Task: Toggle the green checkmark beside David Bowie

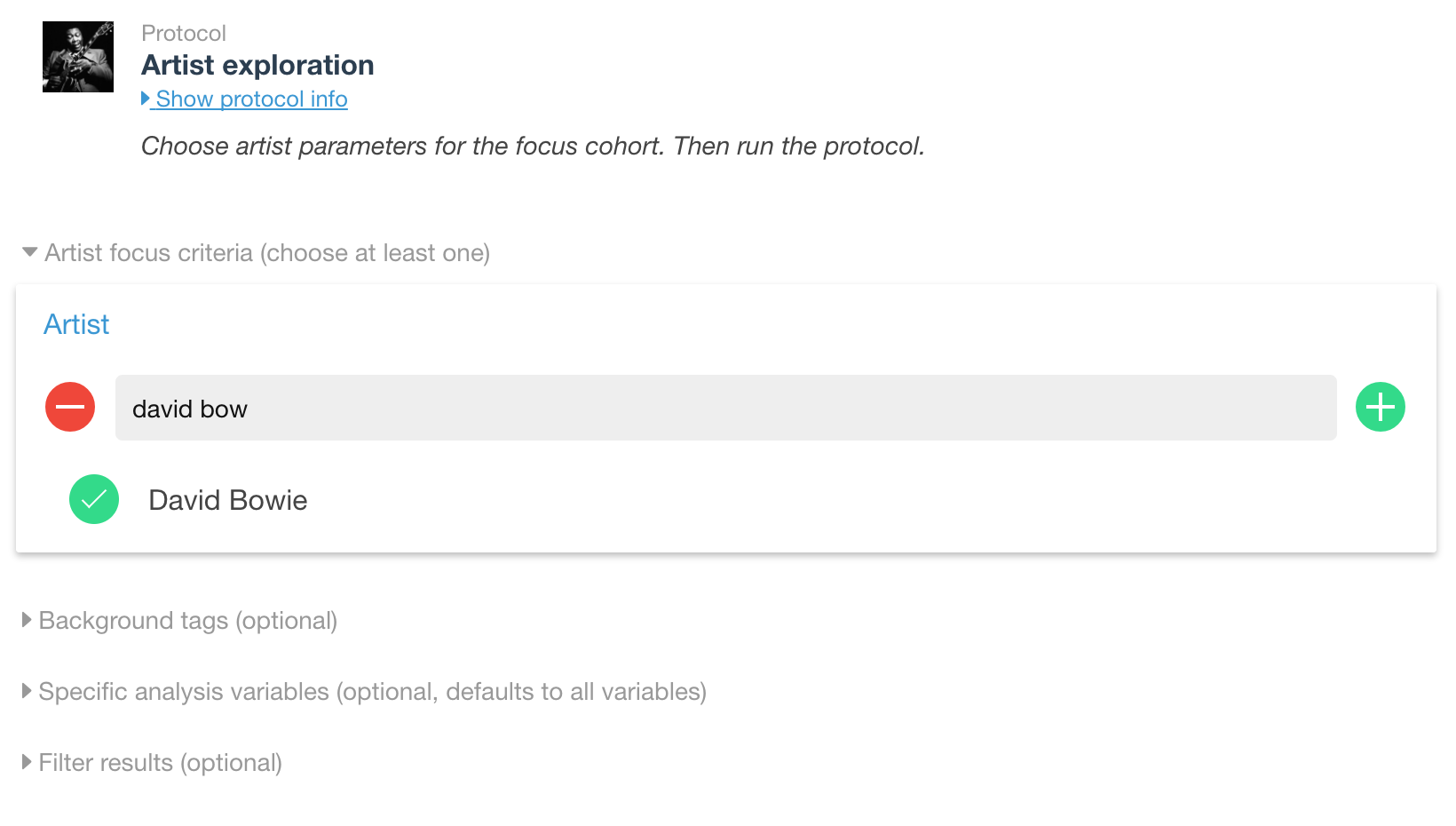Action: click(94, 499)
